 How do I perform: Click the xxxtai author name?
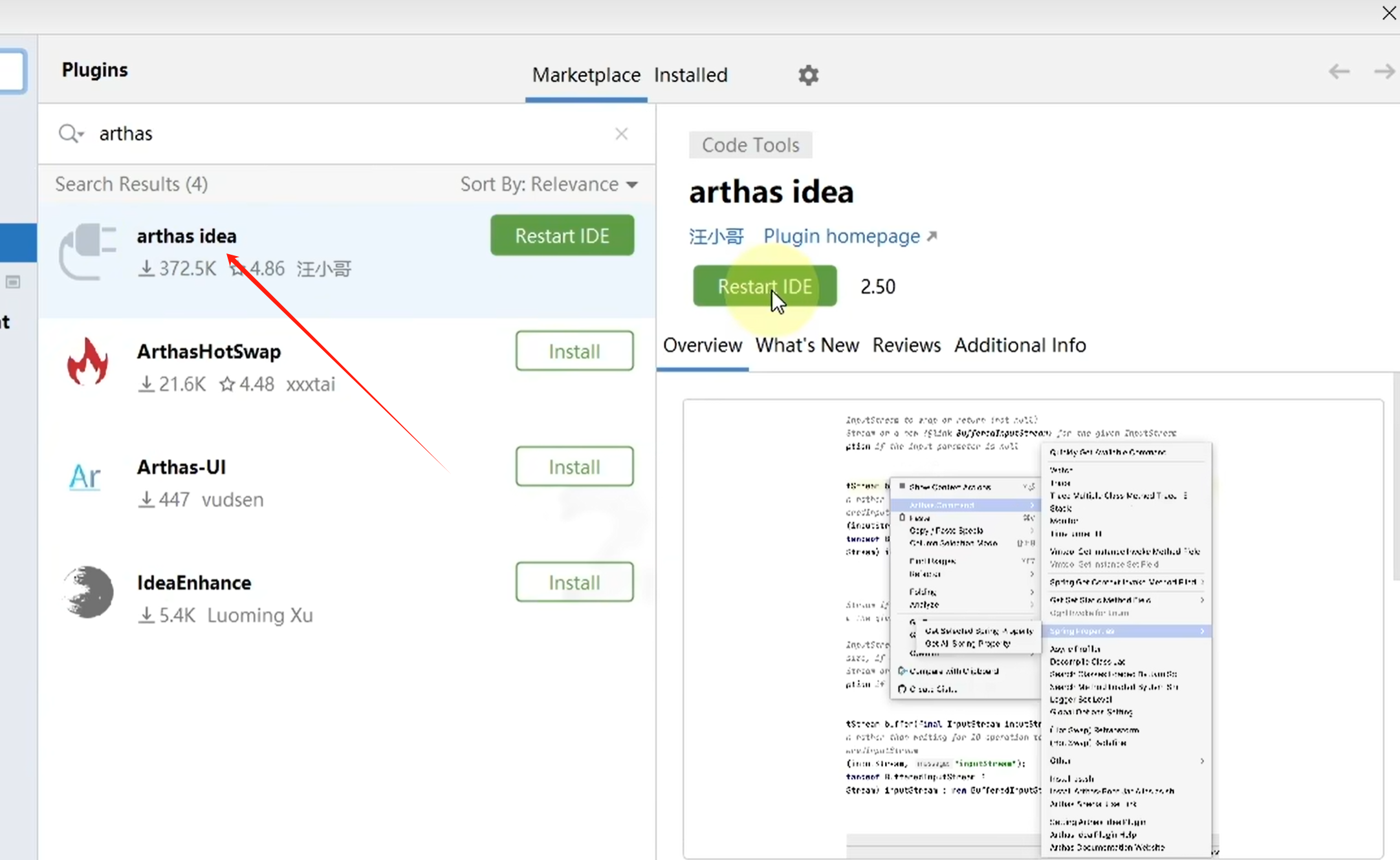pos(311,384)
